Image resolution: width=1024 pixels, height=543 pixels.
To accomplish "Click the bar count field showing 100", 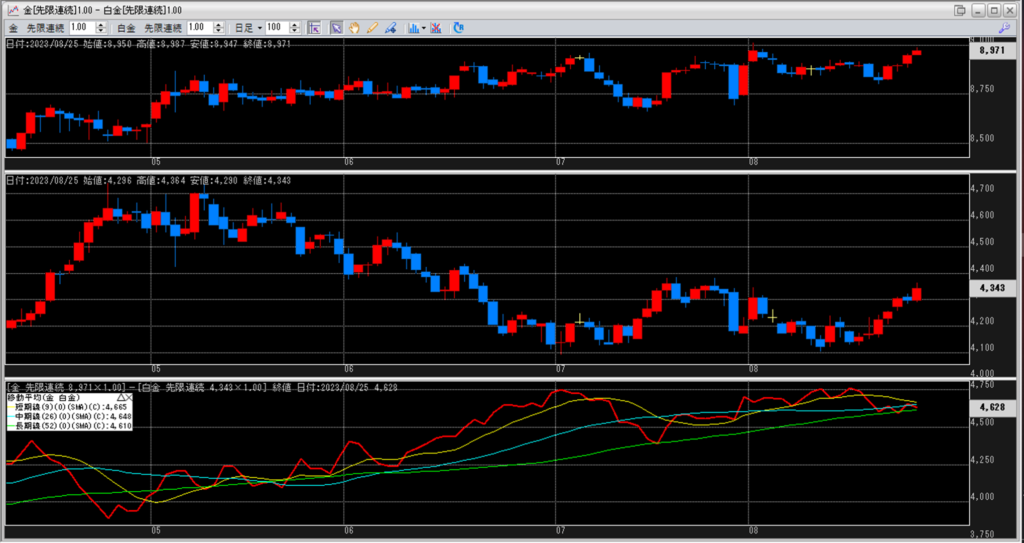I will (x=277, y=27).
